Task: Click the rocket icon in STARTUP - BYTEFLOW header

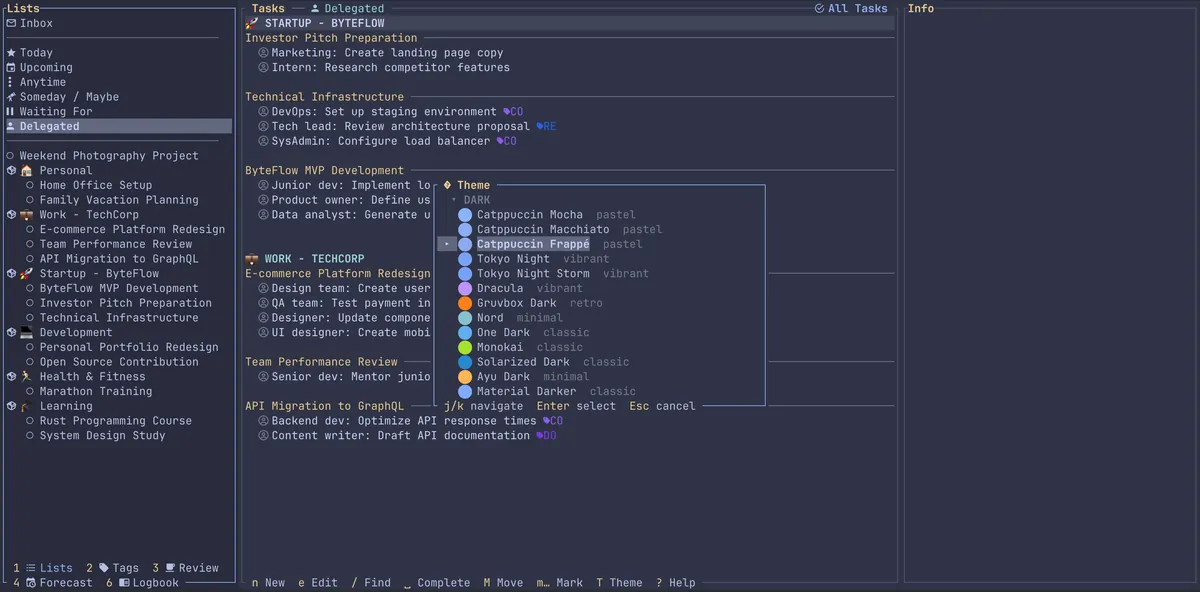Action: (x=252, y=23)
